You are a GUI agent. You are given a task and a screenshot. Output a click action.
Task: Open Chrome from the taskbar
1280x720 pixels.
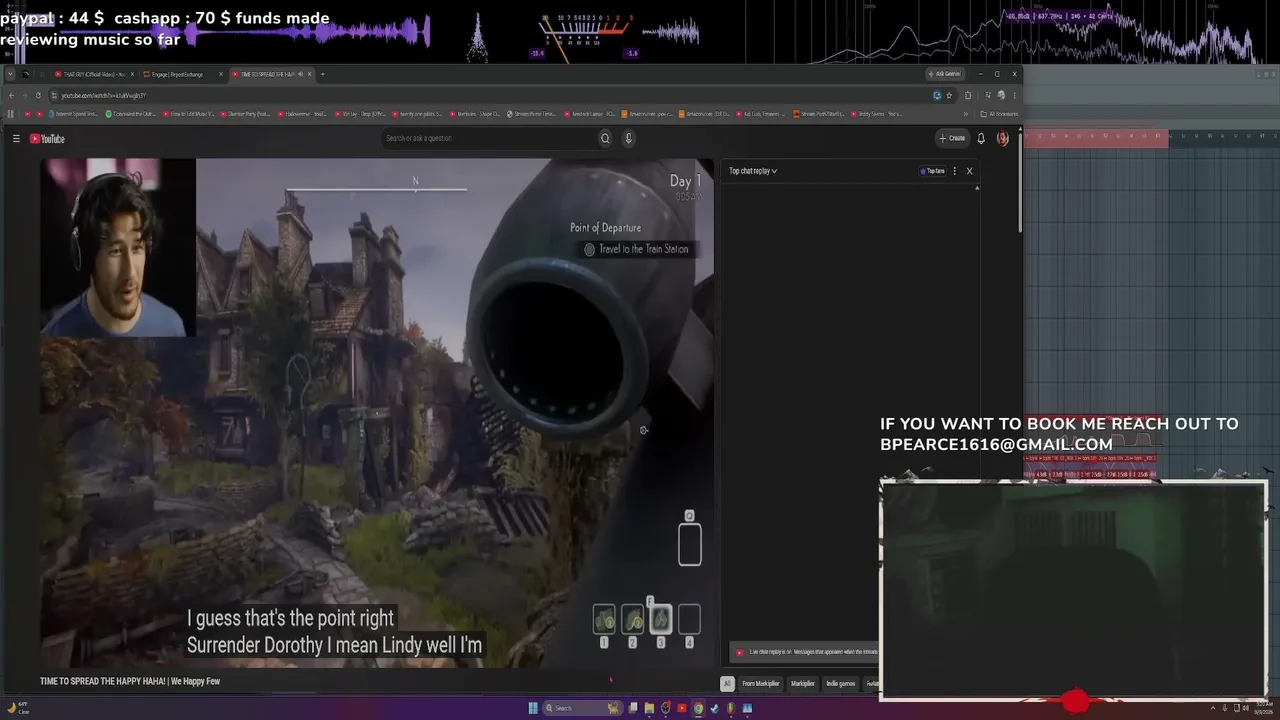pyautogui.click(x=698, y=708)
